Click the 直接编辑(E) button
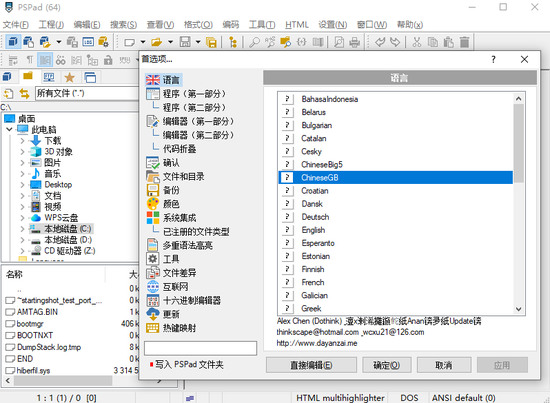This screenshot has width=550, height=403. coord(311,365)
